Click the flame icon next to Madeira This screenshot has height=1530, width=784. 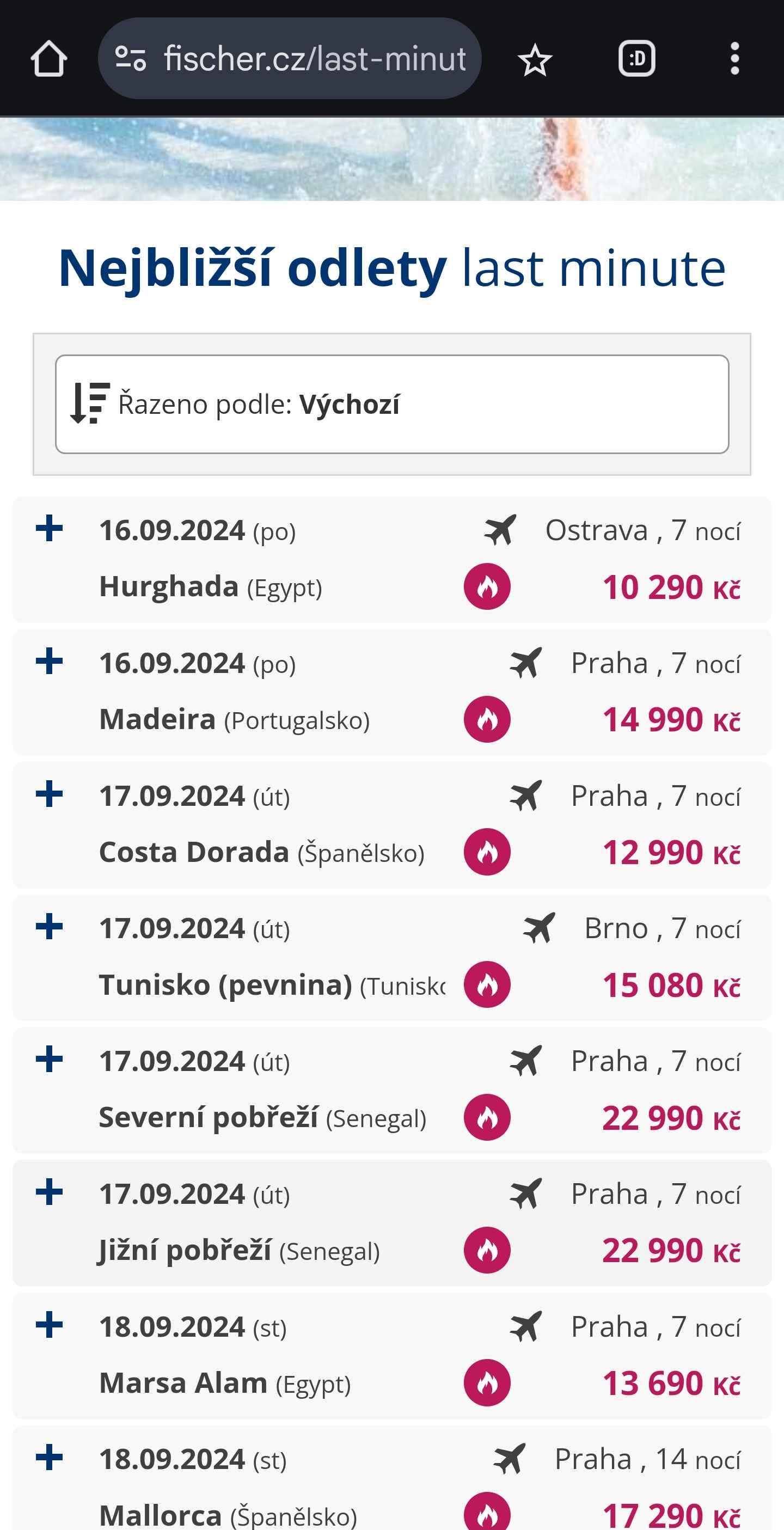tap(487, 719)
